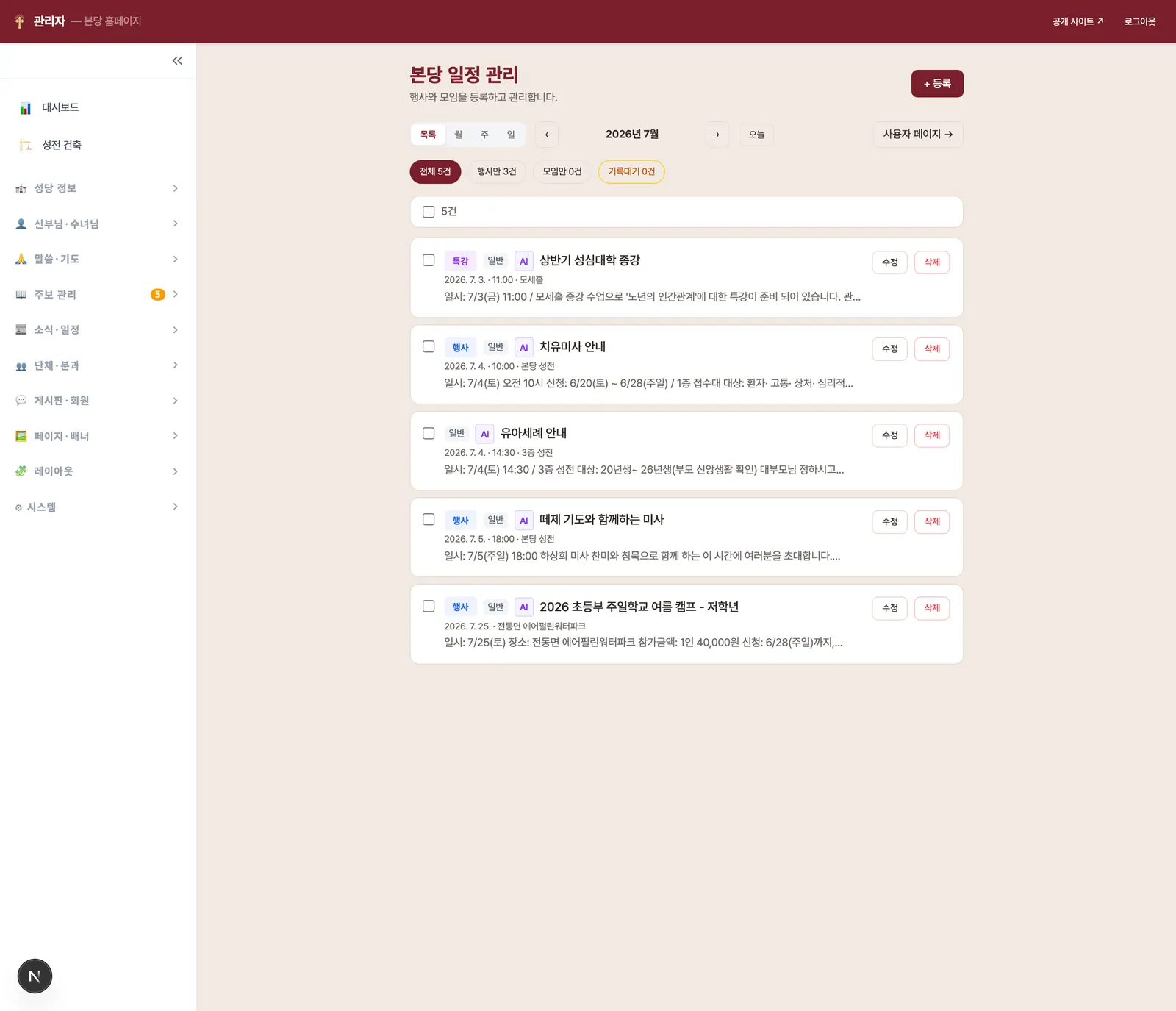The height and width of the screenshot is (1011, 1176).
Task: Delete 치유미사 안내 with 삭제
Action: [932, 349]
